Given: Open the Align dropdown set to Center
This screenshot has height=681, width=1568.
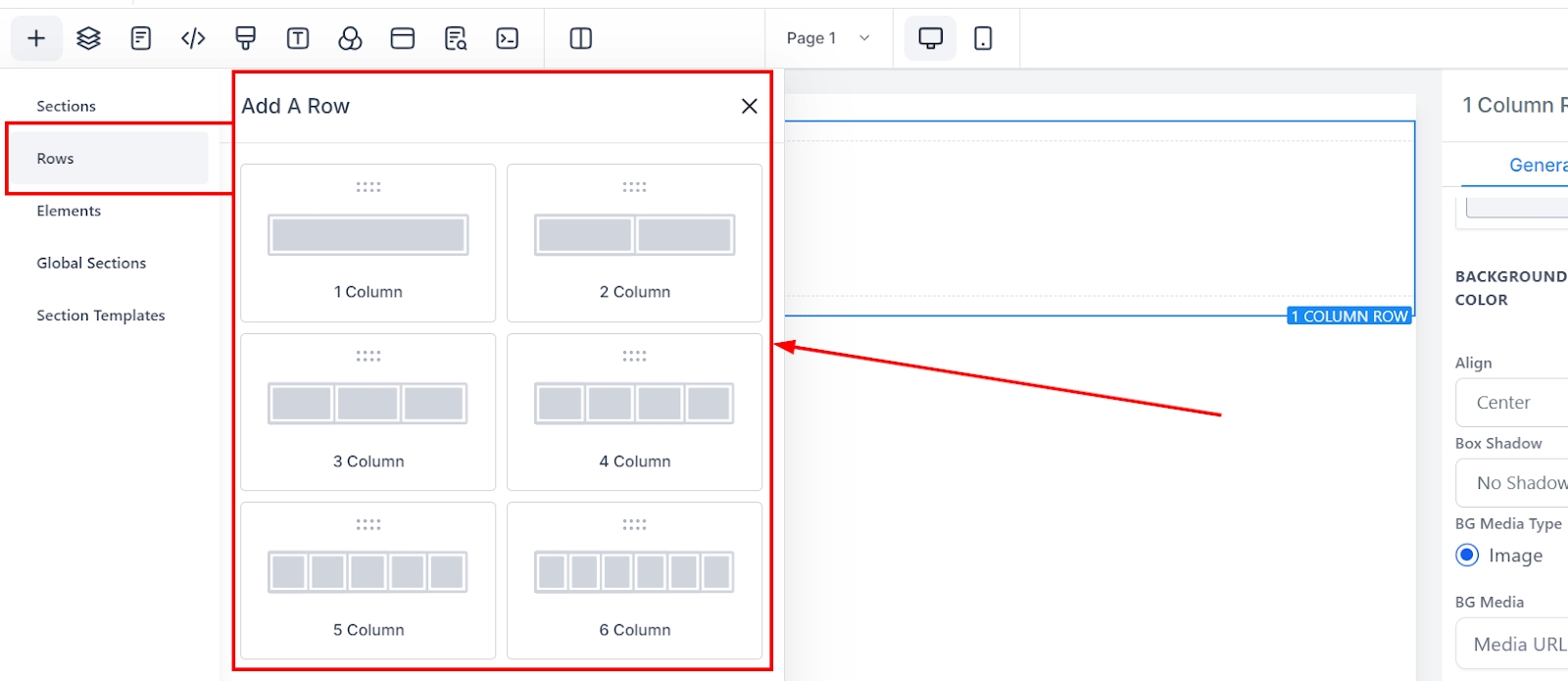Looking at the screenshot, I should (x=1514, y=403).
